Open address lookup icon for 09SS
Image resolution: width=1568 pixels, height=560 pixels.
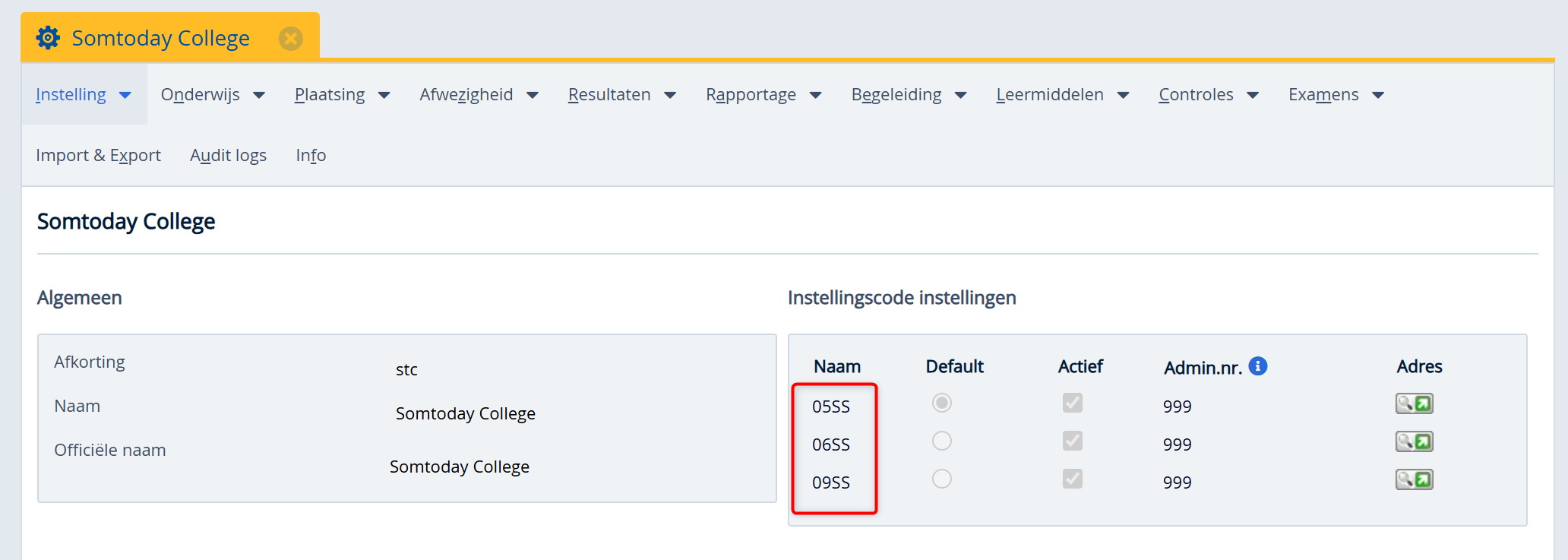(x=1414, y=479)
